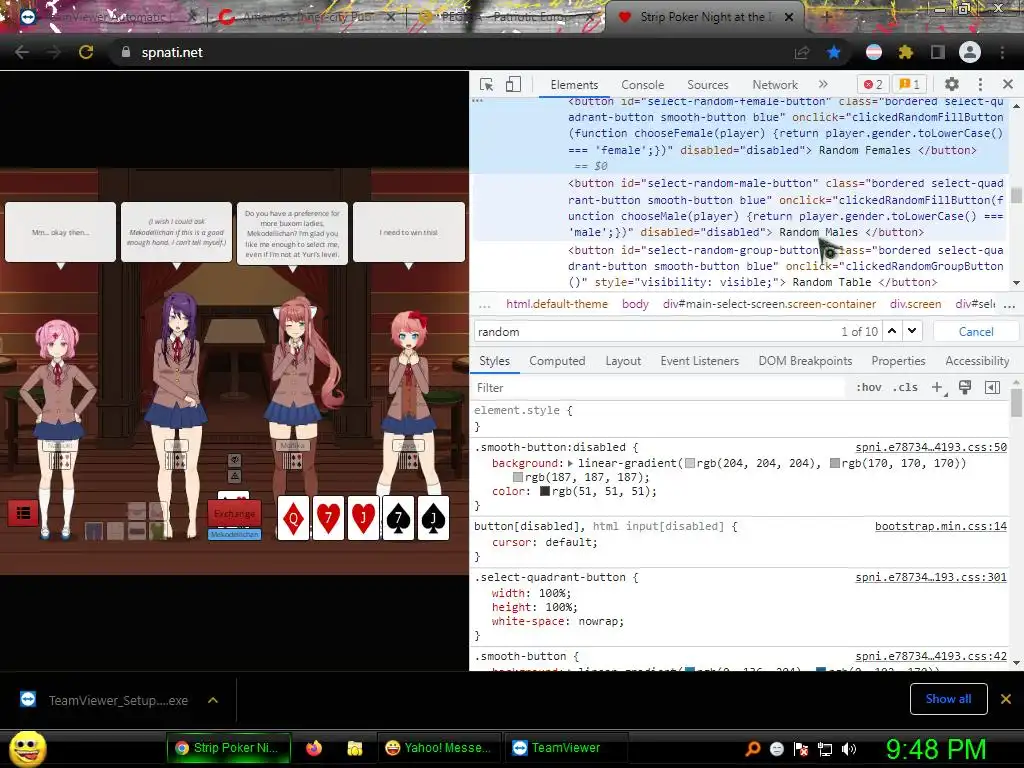Activate the DevTools inspect element picker
The width and height of the screenshot is (1024, 768).
pos(486,84)
